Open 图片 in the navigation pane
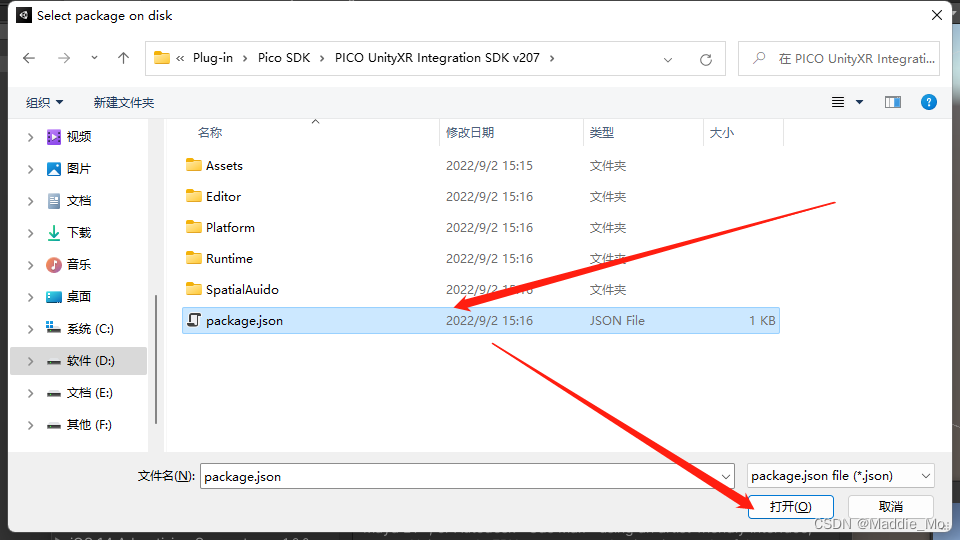Image resolution: width=960 pixels, height=540 pixels. point(78,168)
